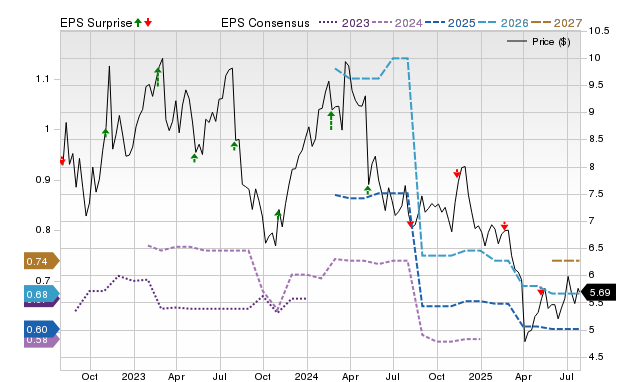The image size is (640, 382).
Task: Toggle the 2025 dark blue legend entry
Action: coord(450,23)
